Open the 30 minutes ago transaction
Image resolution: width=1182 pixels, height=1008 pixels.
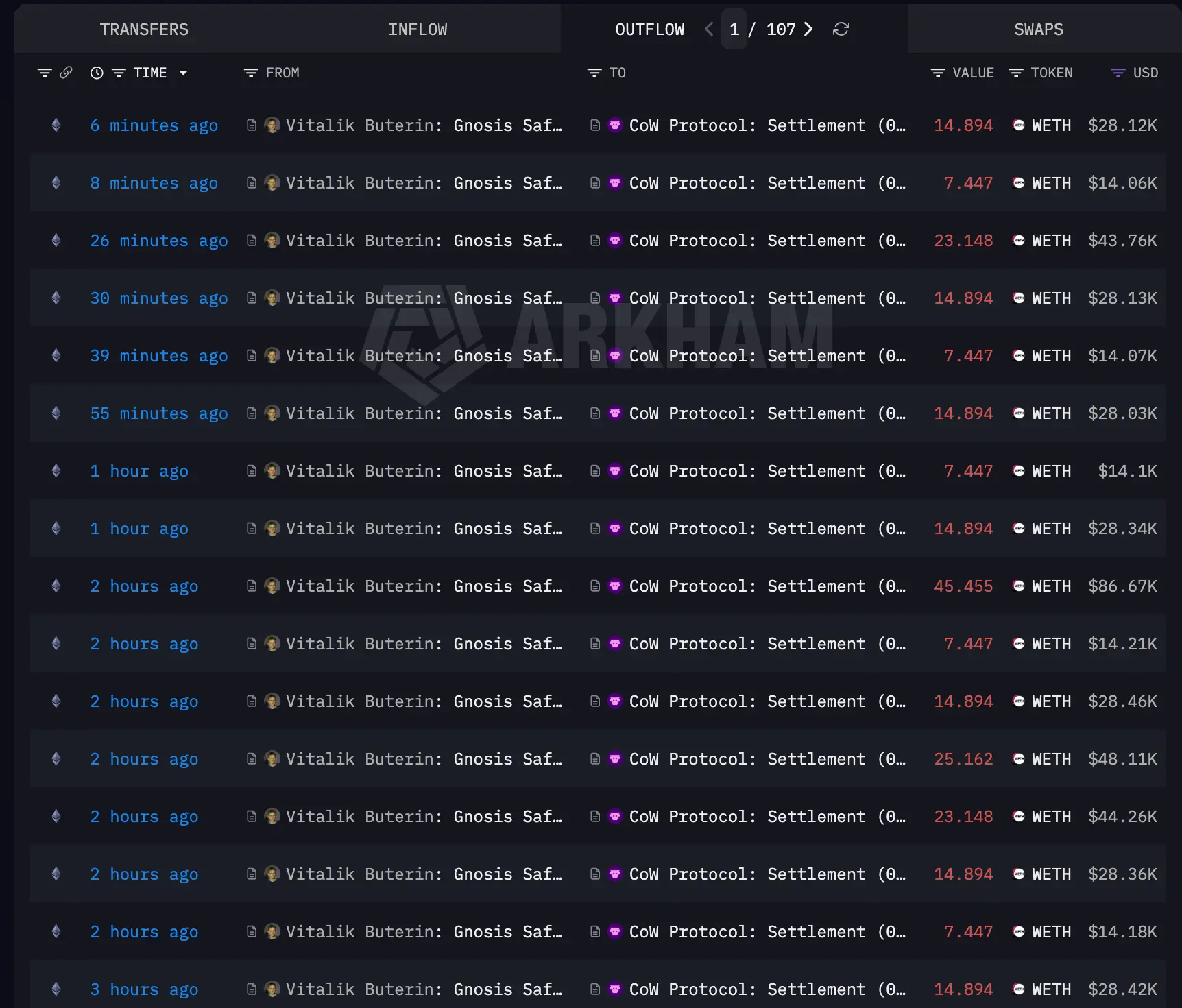point(159,298)
